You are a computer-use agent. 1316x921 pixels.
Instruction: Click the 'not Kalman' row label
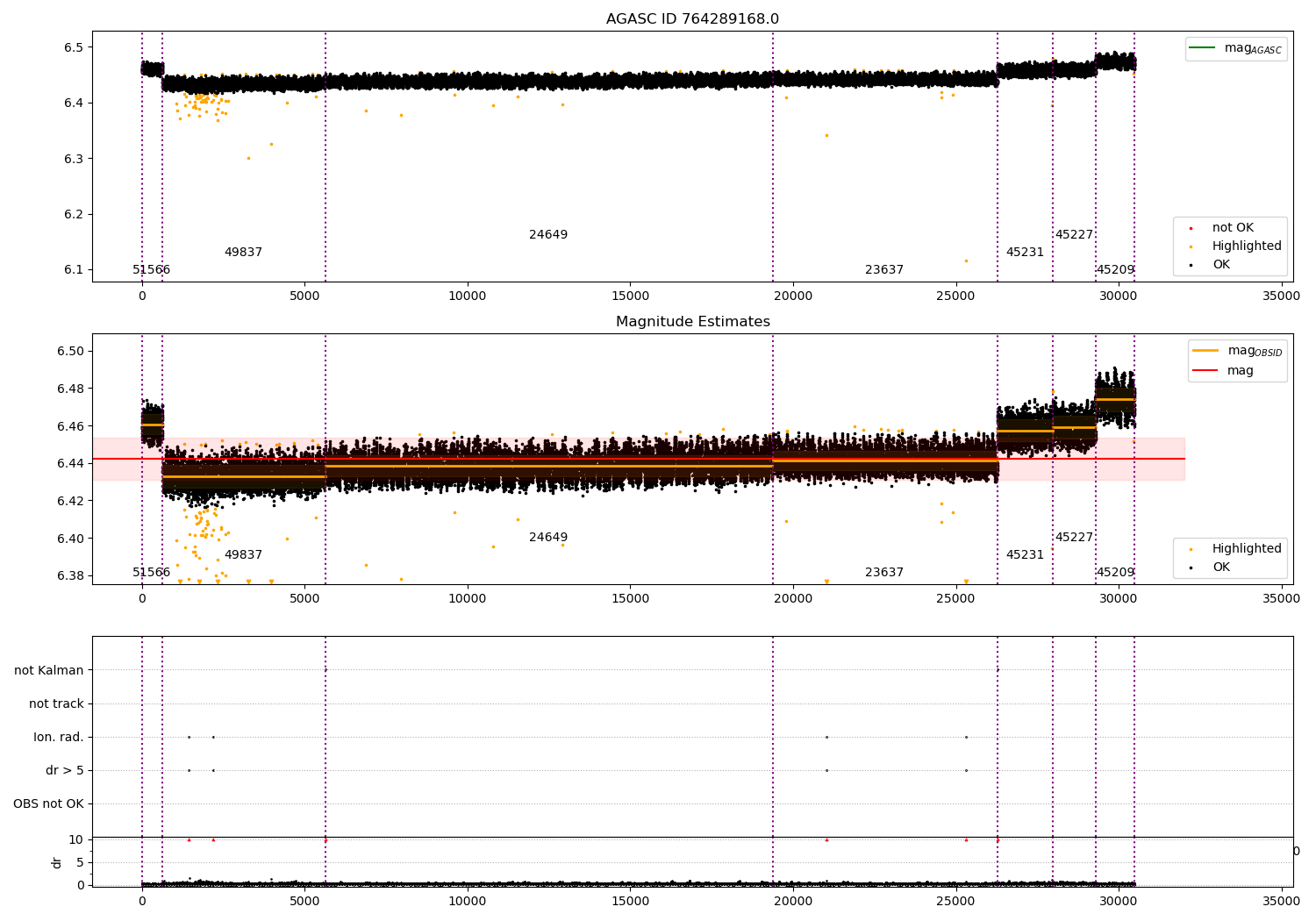click(x=49, y=670)
